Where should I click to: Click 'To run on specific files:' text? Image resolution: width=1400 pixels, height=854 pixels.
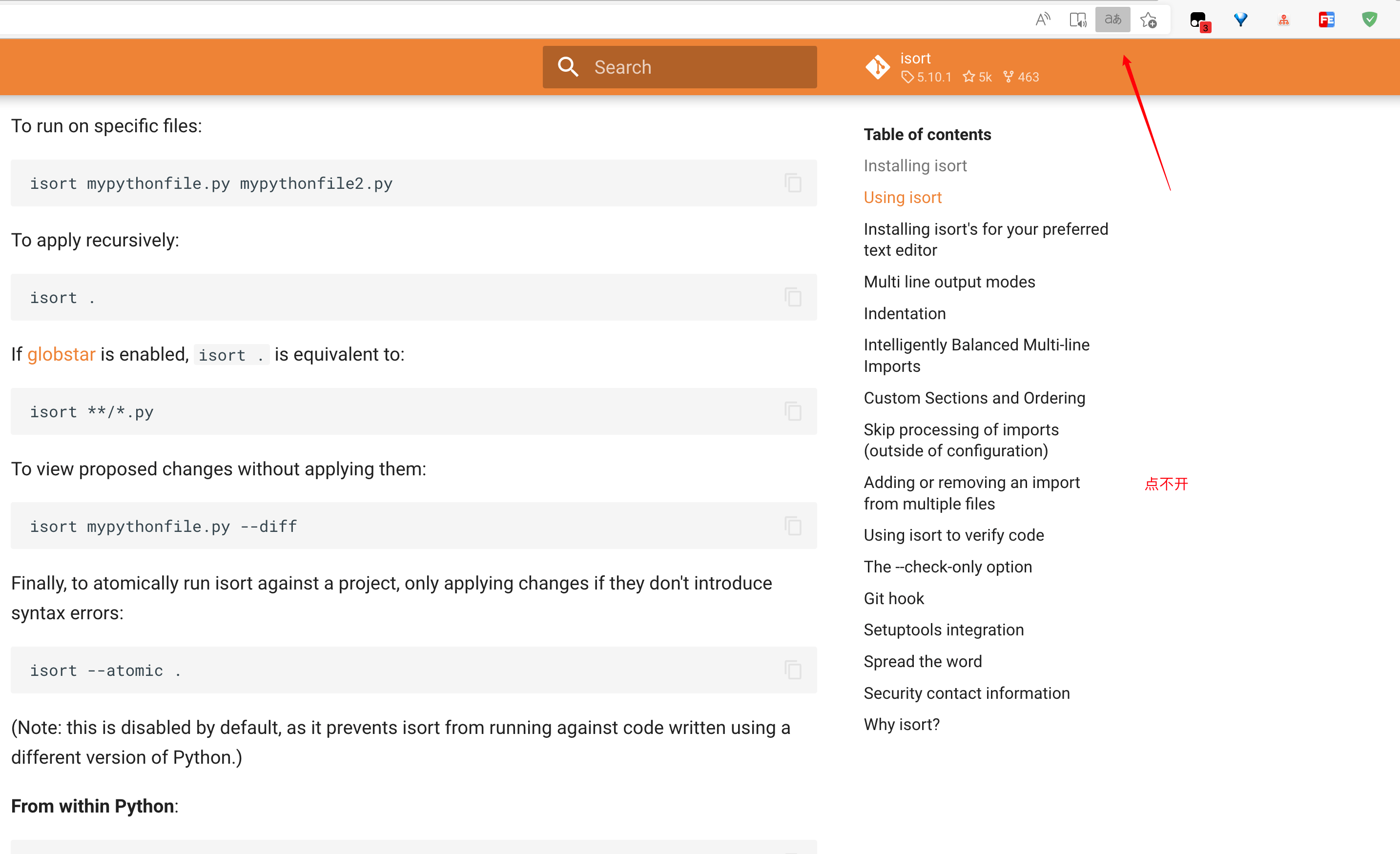(x=106, y=126)
